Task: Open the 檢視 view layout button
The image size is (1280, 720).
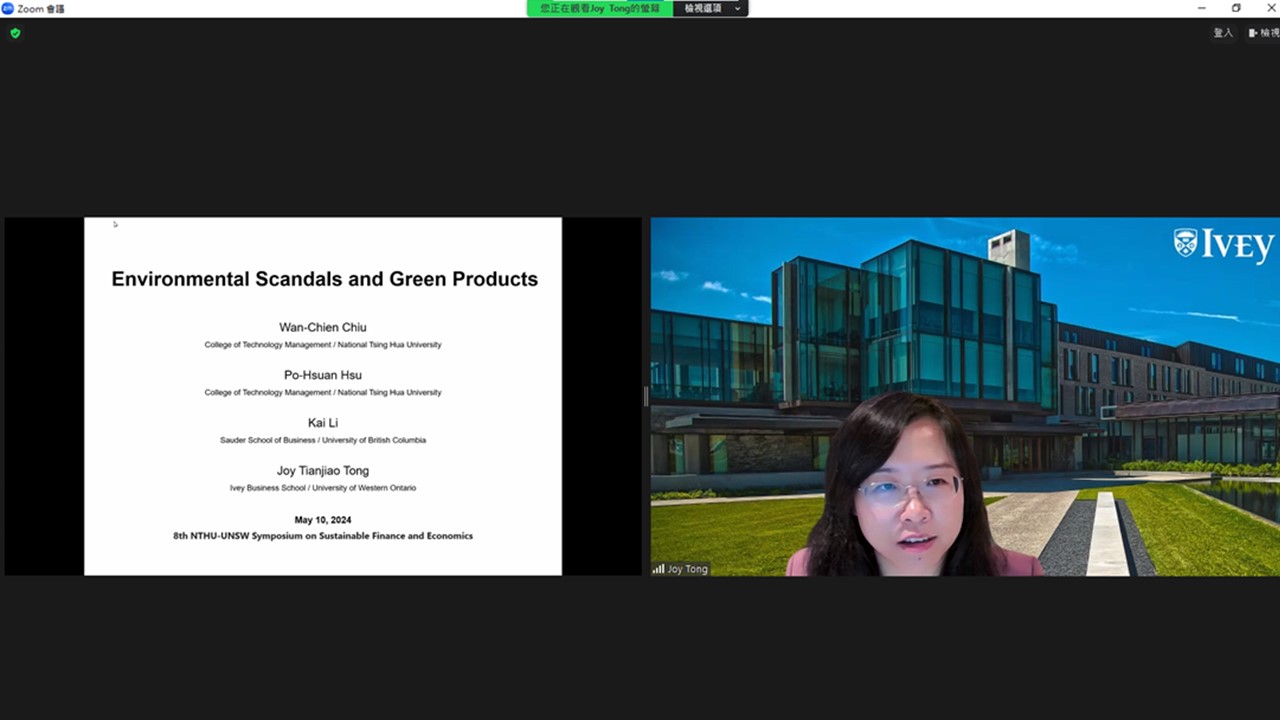Action: pyautogui.click(x=1264, y=33)
